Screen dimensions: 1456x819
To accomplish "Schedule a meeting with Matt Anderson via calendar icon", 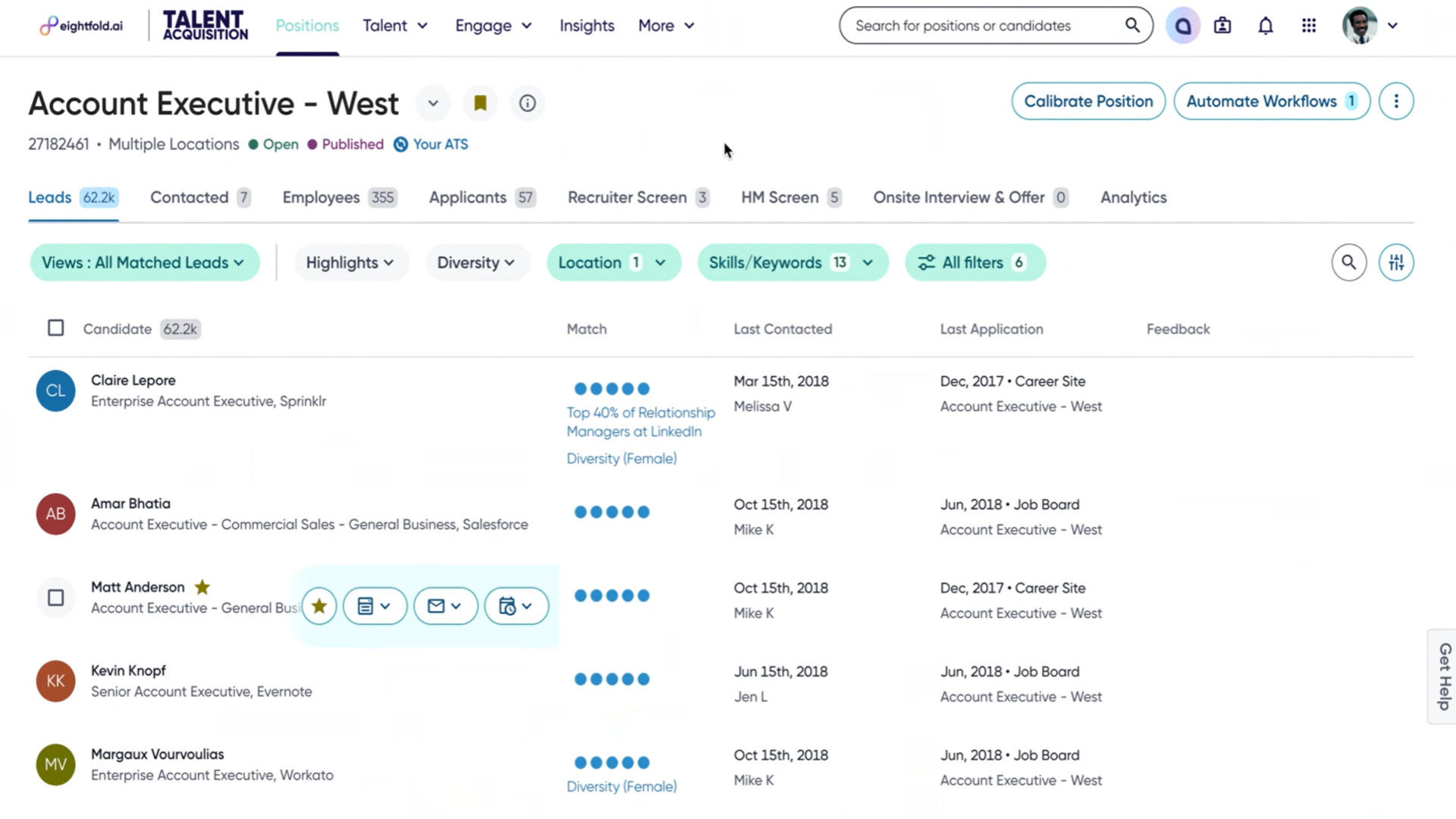I will [516, 605].
